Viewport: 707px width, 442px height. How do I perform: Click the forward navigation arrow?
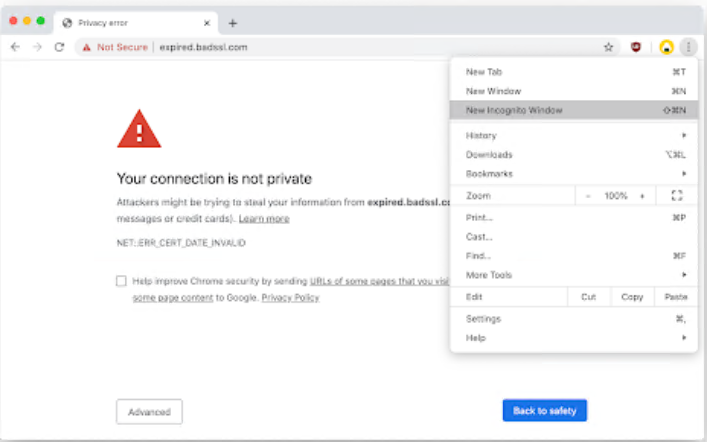coord(37,47)
